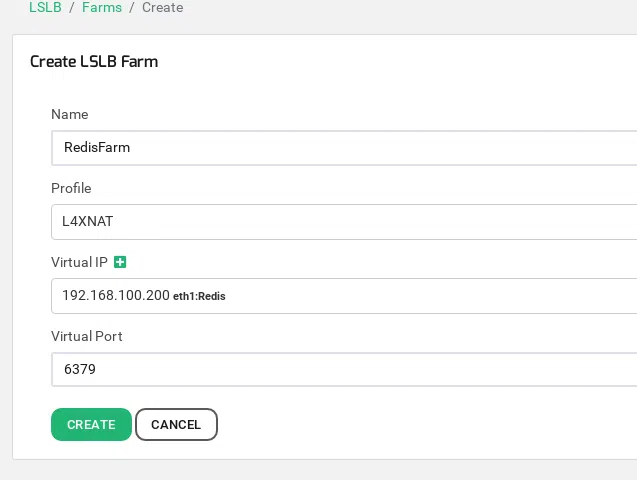Viewport: 637px width, 480px height.
Task: Open the Farms breadcrumb link
Action: click(102, 7)
